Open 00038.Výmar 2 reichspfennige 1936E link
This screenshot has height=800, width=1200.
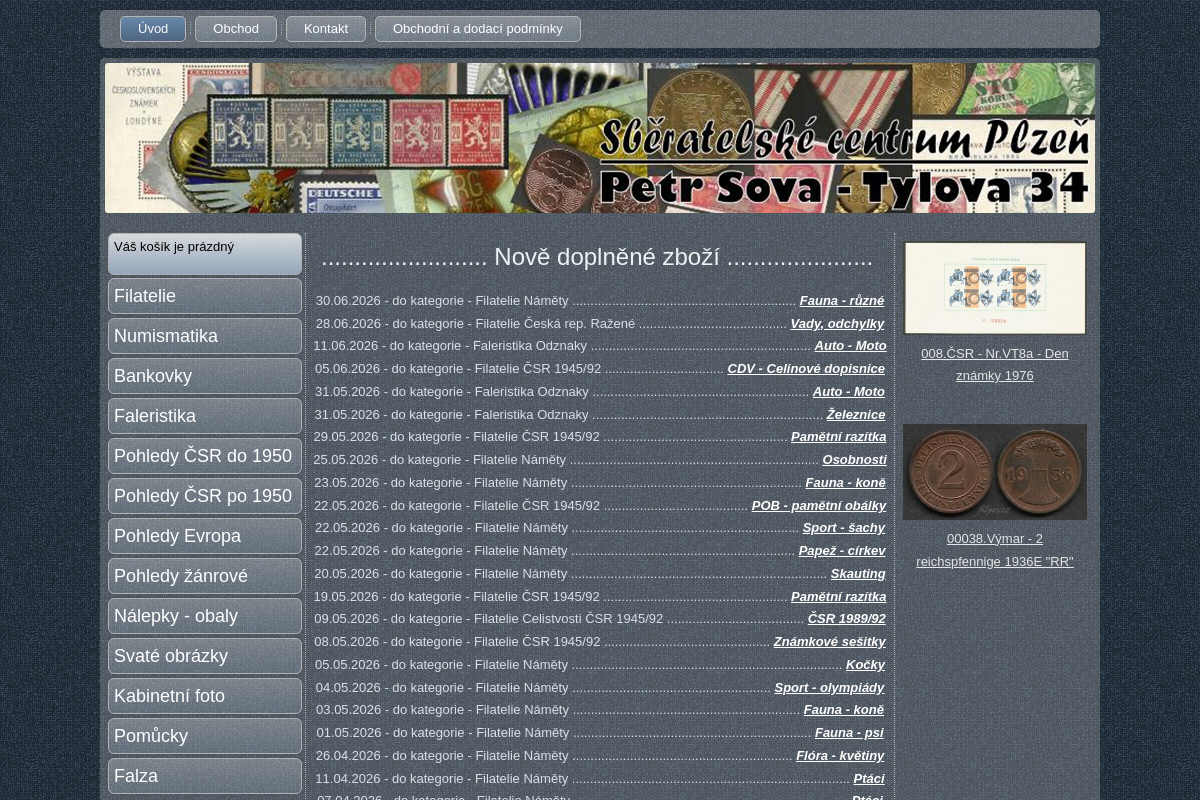(995, 550)
